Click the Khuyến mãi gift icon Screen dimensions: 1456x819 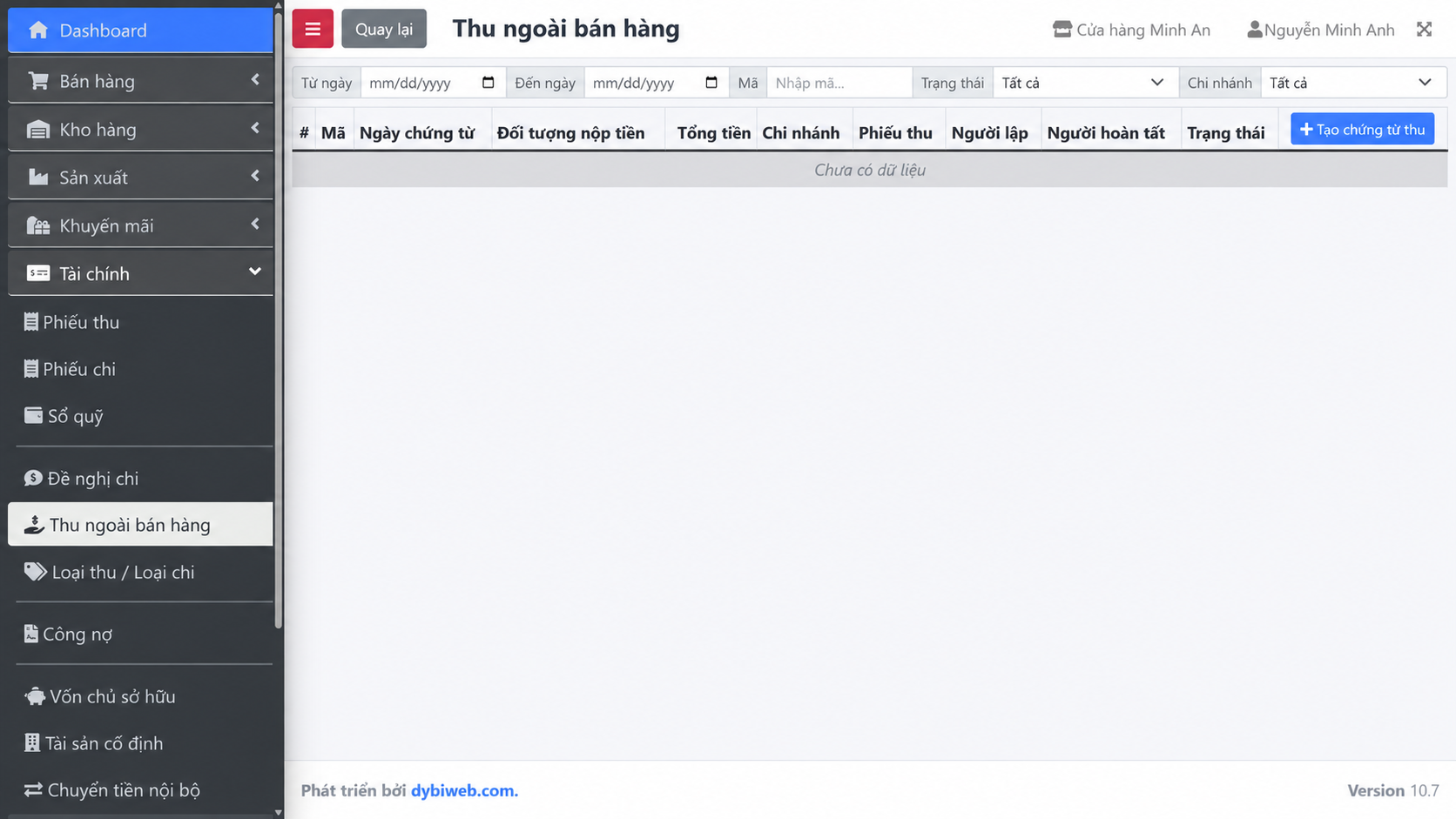tap(38, 225)
